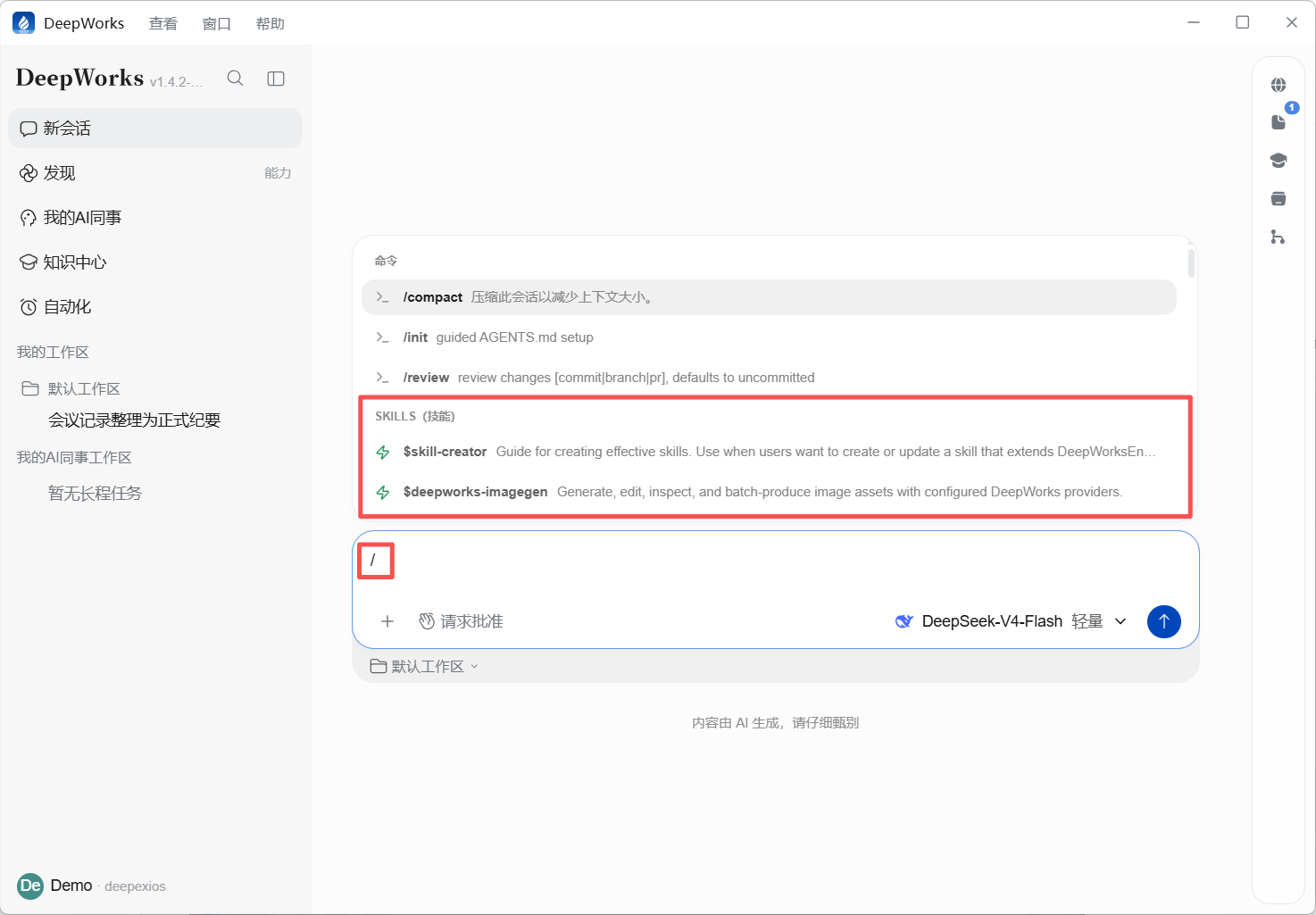Toggle 请求批准 approval mode
The image size is (1316, 915).
(461, 621)
